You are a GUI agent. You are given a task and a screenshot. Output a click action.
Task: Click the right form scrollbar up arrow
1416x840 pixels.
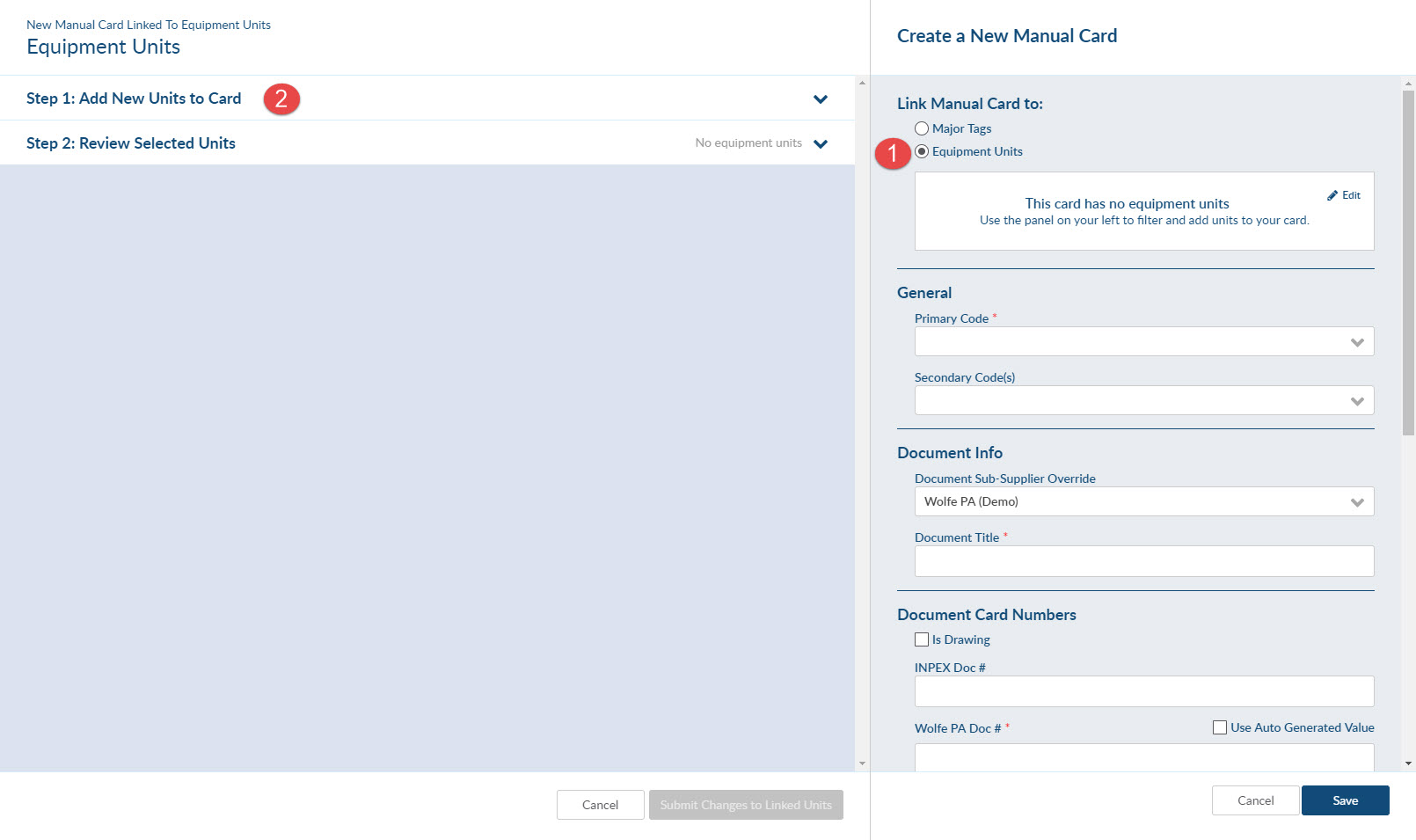click(1408, 84)
